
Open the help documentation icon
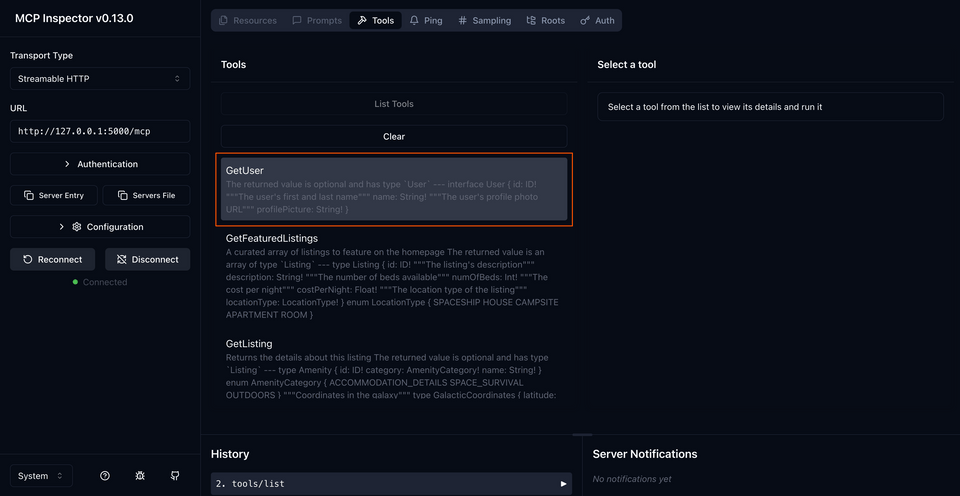click(105, 476)
